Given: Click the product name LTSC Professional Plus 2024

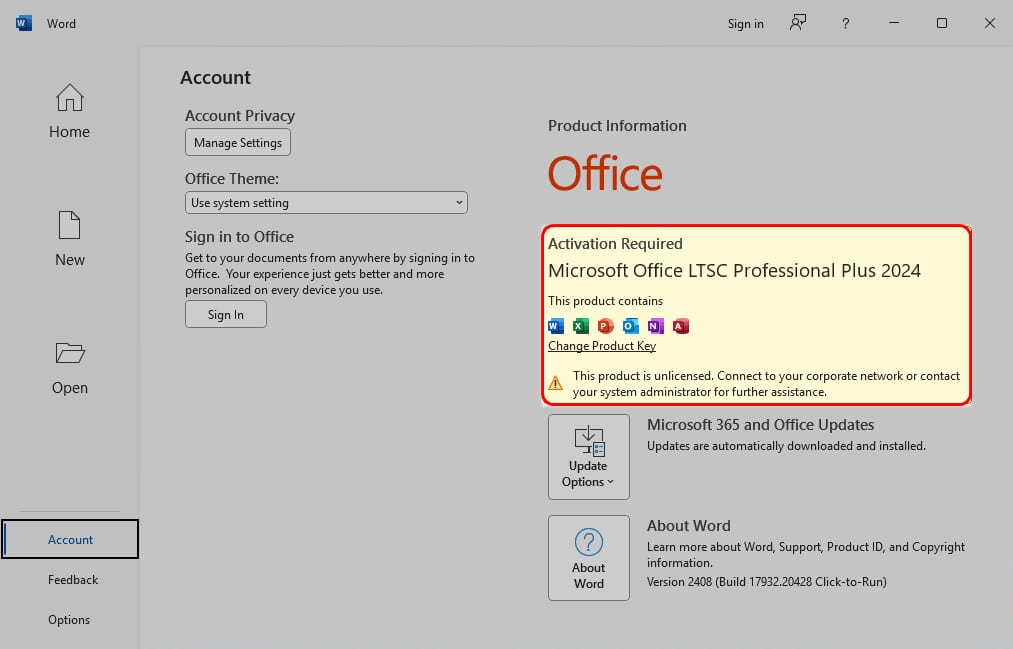Looking at the screenshot, I should point(735,271).
